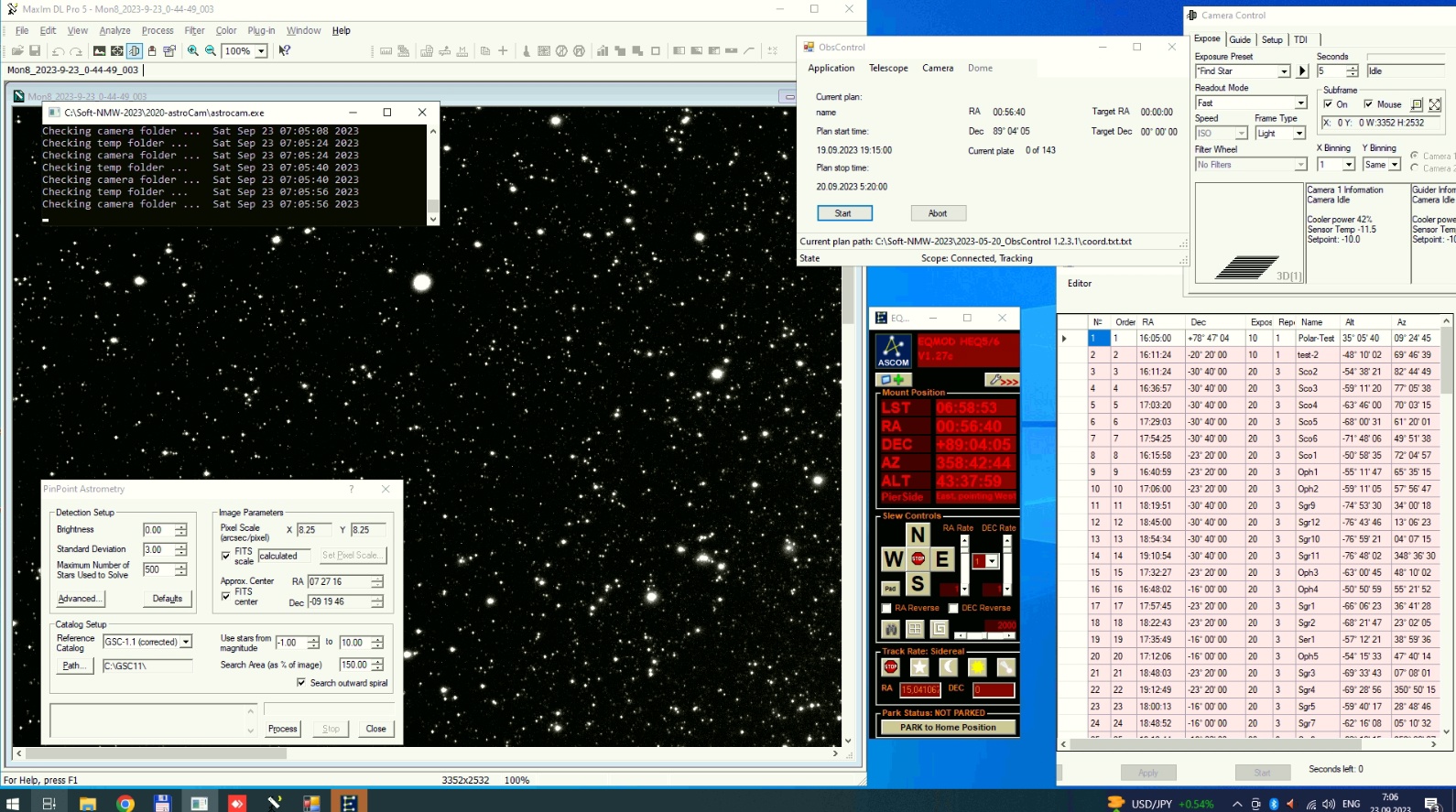Click the horizontal slew rate slider in EQMOD
This screenshot has width=1456, height=812.
(984, 635)
